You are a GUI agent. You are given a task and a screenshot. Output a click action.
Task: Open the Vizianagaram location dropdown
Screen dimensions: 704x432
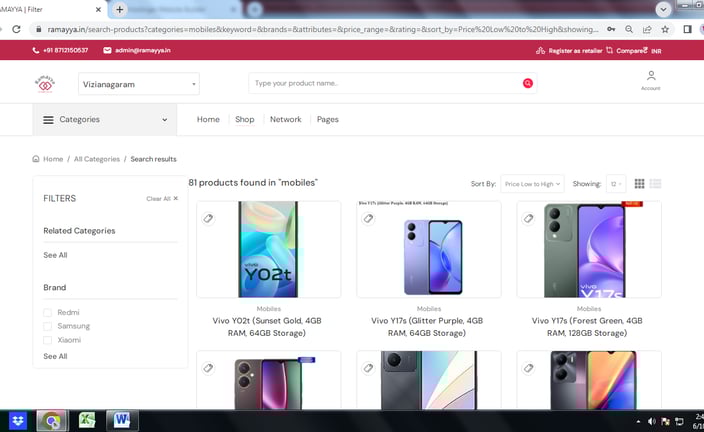[139, 84]
